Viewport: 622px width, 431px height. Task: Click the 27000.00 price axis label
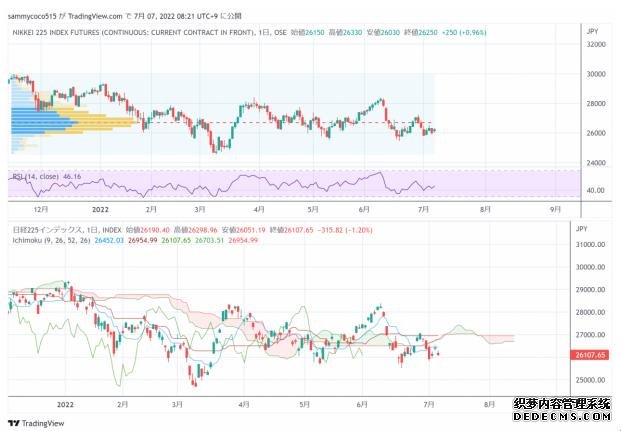tap(590, 335)
